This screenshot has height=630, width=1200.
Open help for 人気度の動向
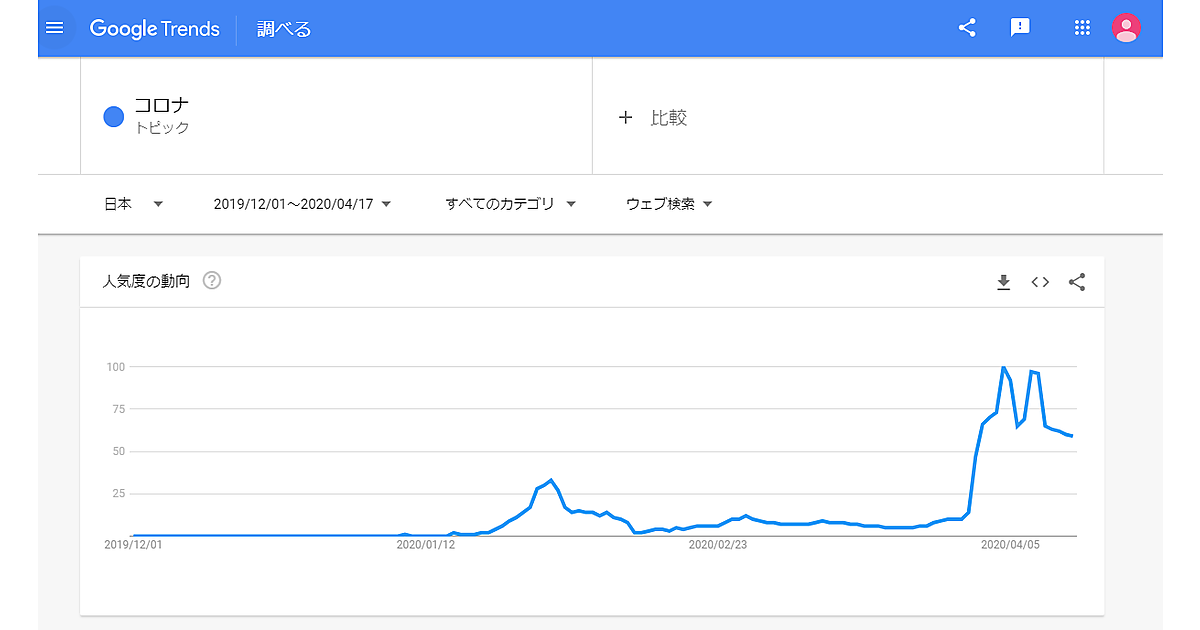tap(212, 281)
